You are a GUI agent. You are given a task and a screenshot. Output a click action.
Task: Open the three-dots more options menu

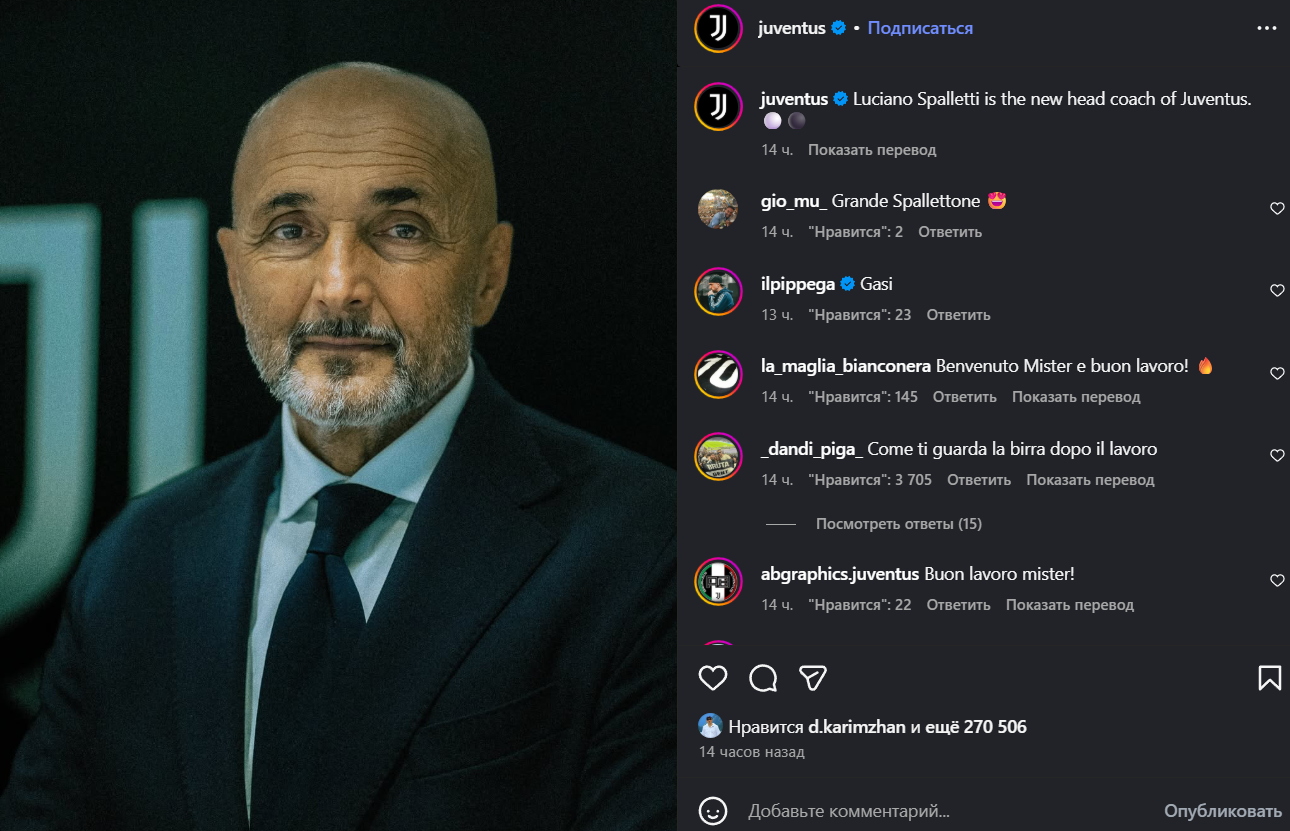pyautogui.click(x=1266, y=28)
